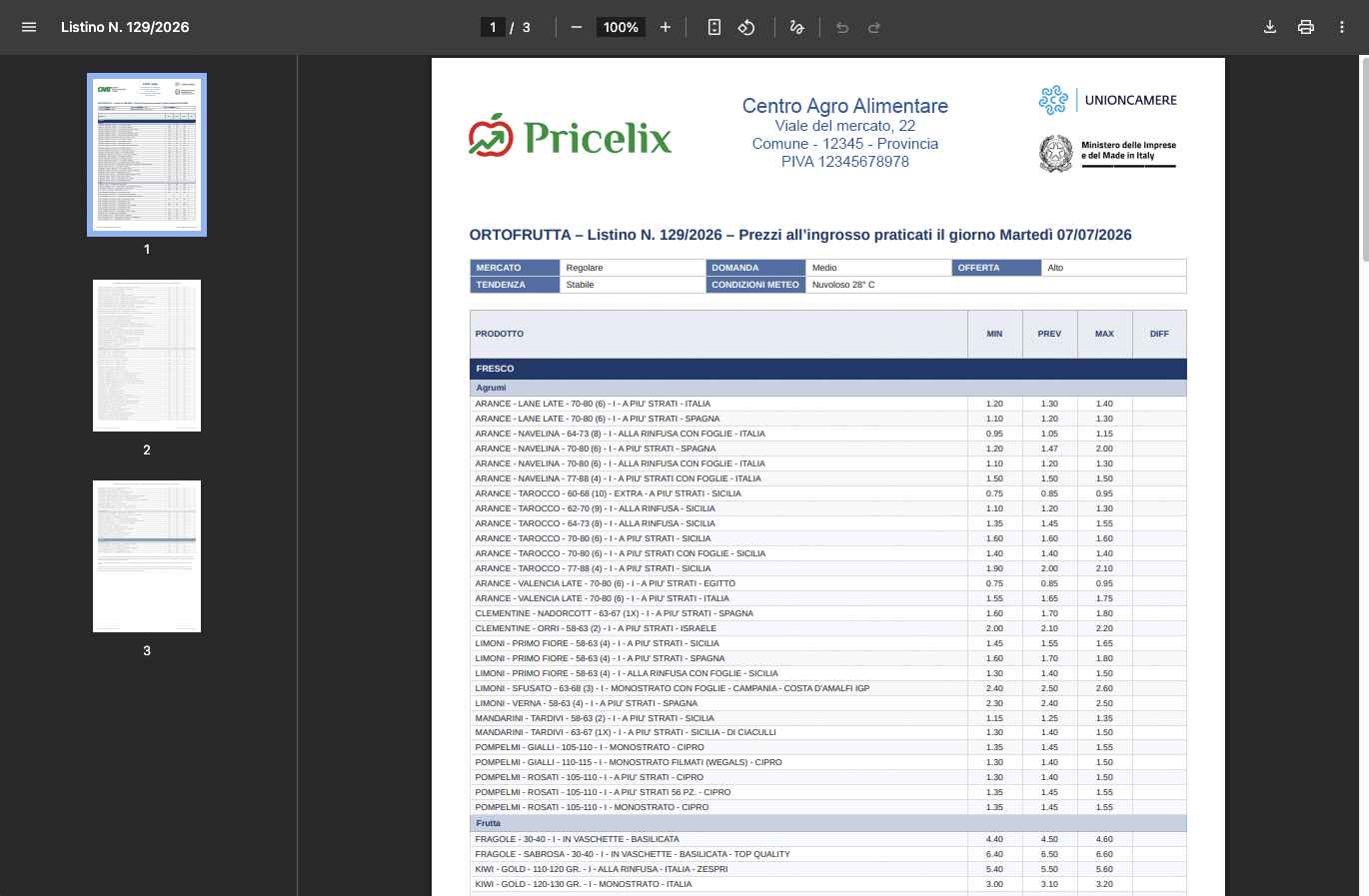The height and width of the screenshot is (896, 1369).
Task: Click the Kiwi Gold 120-130 GR. Monostrato row
Action: [x=828, y=884]
